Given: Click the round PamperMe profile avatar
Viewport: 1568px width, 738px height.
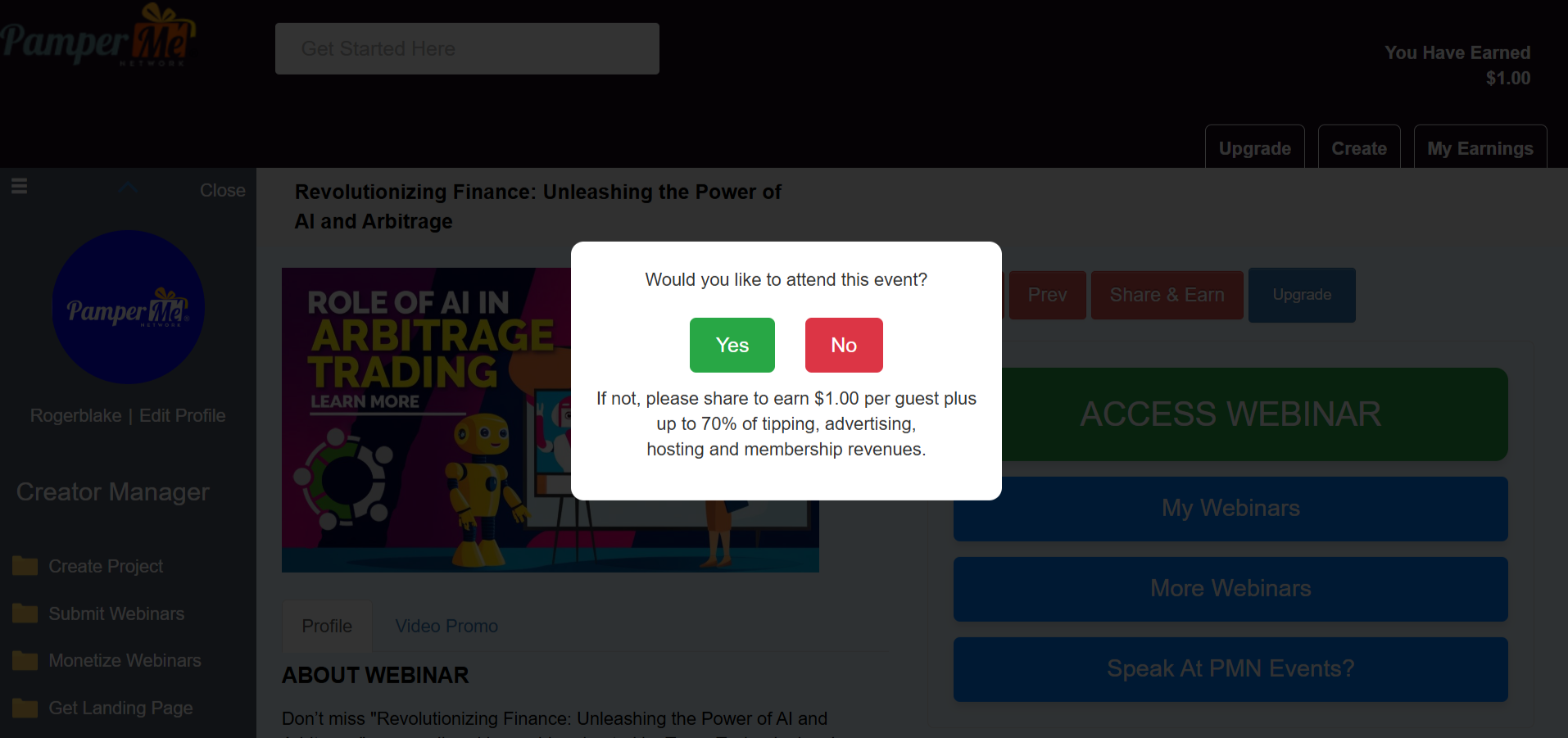Looking at the screenshot, I should 129,307.
